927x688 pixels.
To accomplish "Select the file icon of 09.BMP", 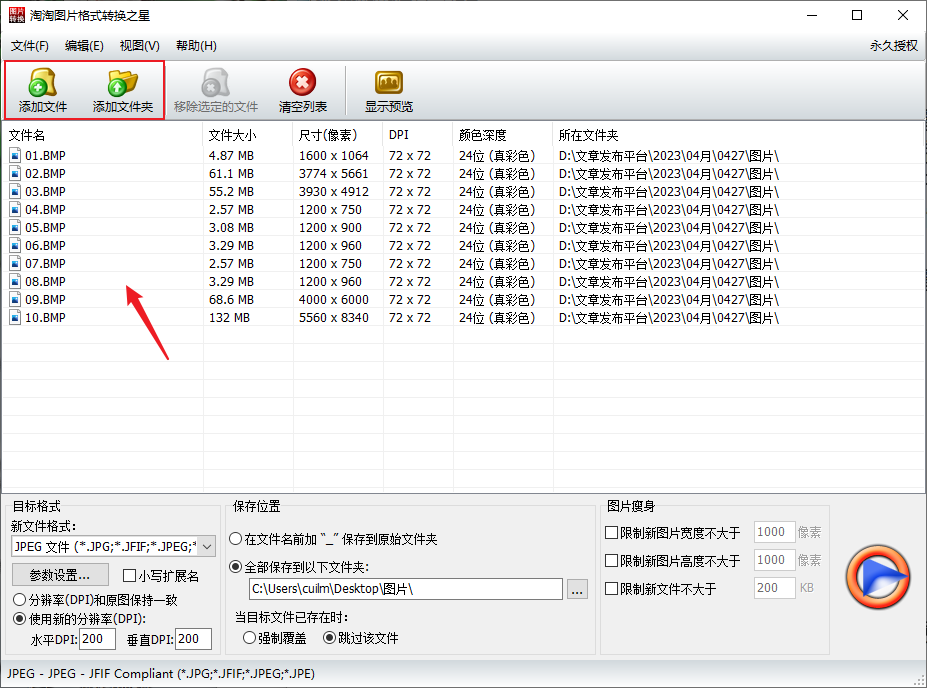I will point(15,300).
